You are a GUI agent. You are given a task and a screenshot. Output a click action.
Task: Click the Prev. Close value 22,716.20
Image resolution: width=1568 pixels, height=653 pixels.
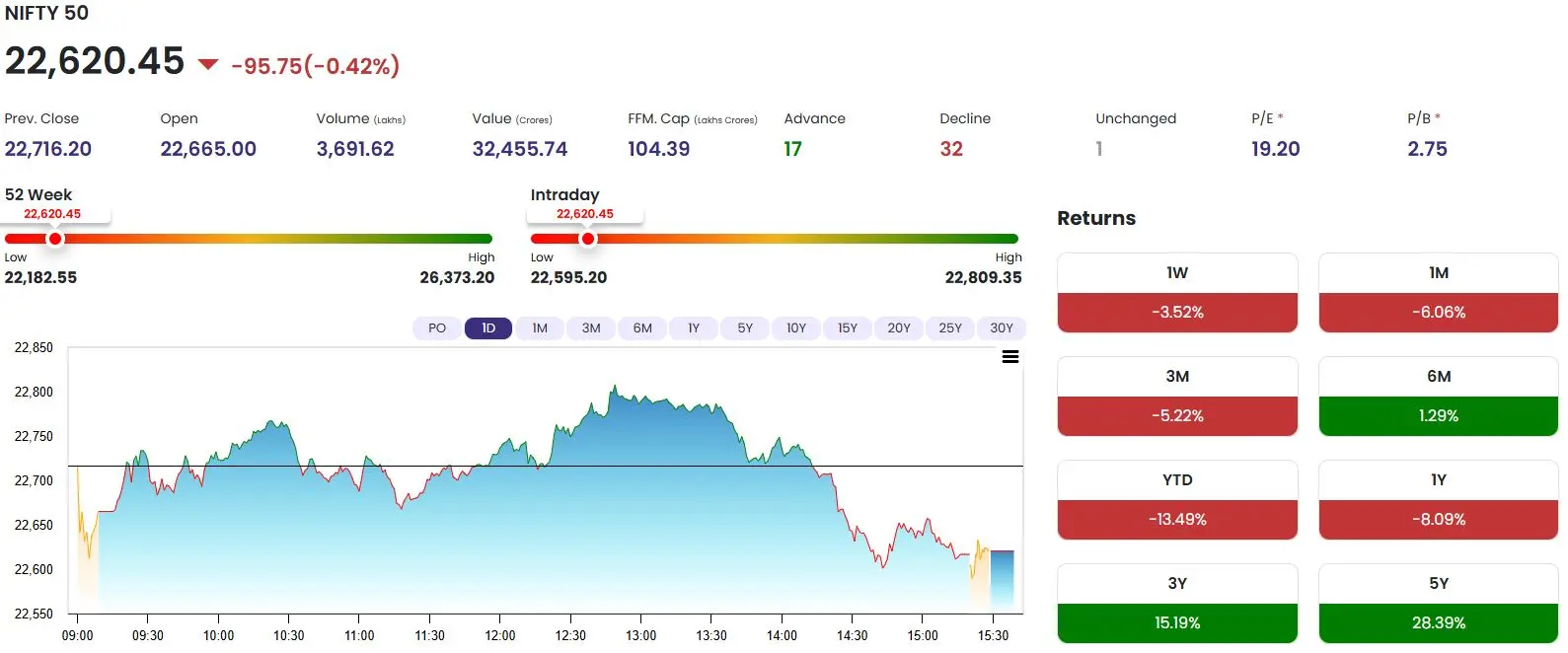tap(48, 149)
